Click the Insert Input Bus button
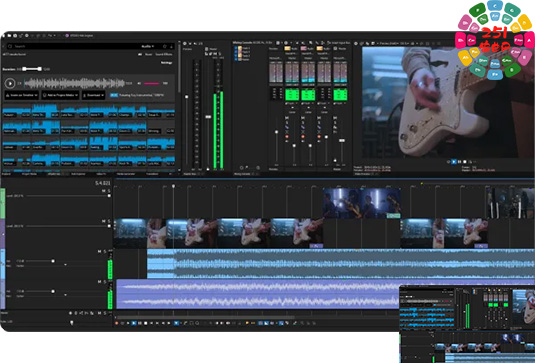This screenshot has width=535, height=363. pyautogui.click(x=339, y=43)
